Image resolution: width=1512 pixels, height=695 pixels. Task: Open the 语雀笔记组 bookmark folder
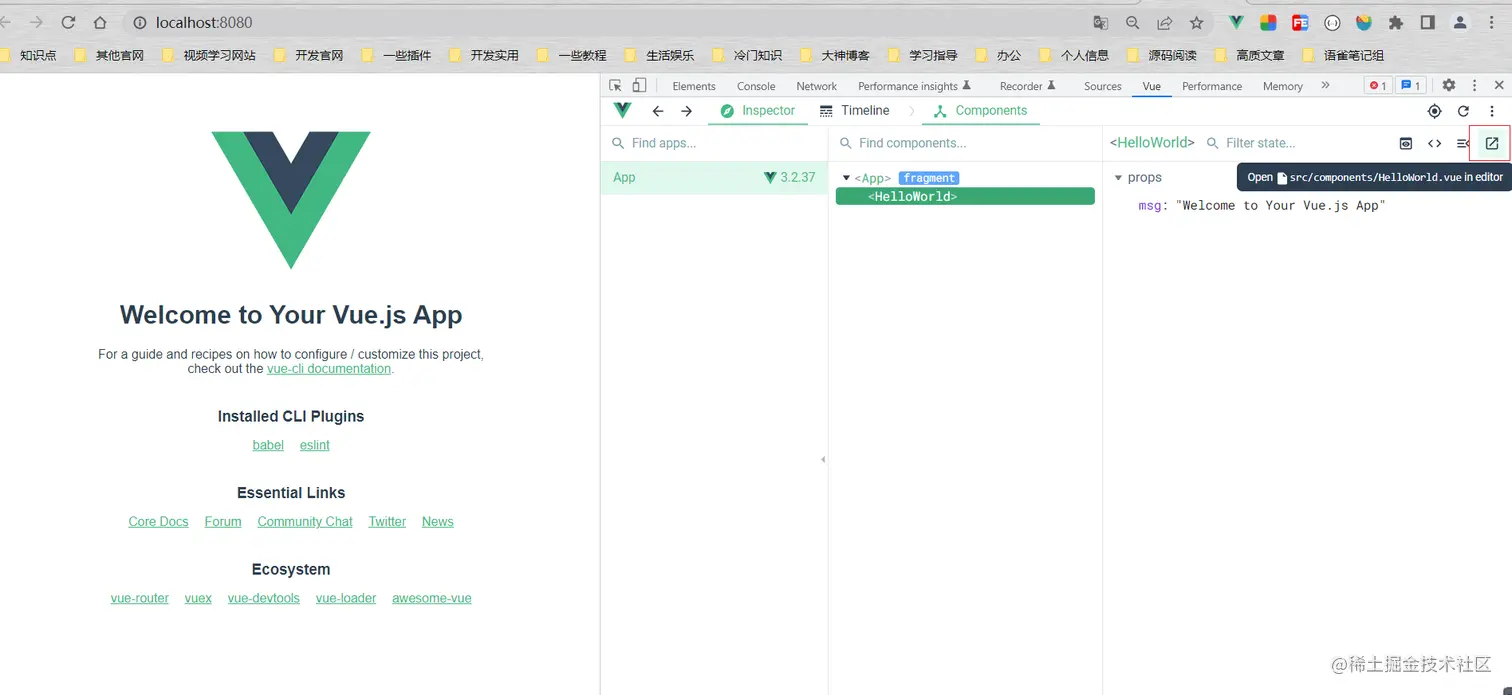pos(1343,56)
